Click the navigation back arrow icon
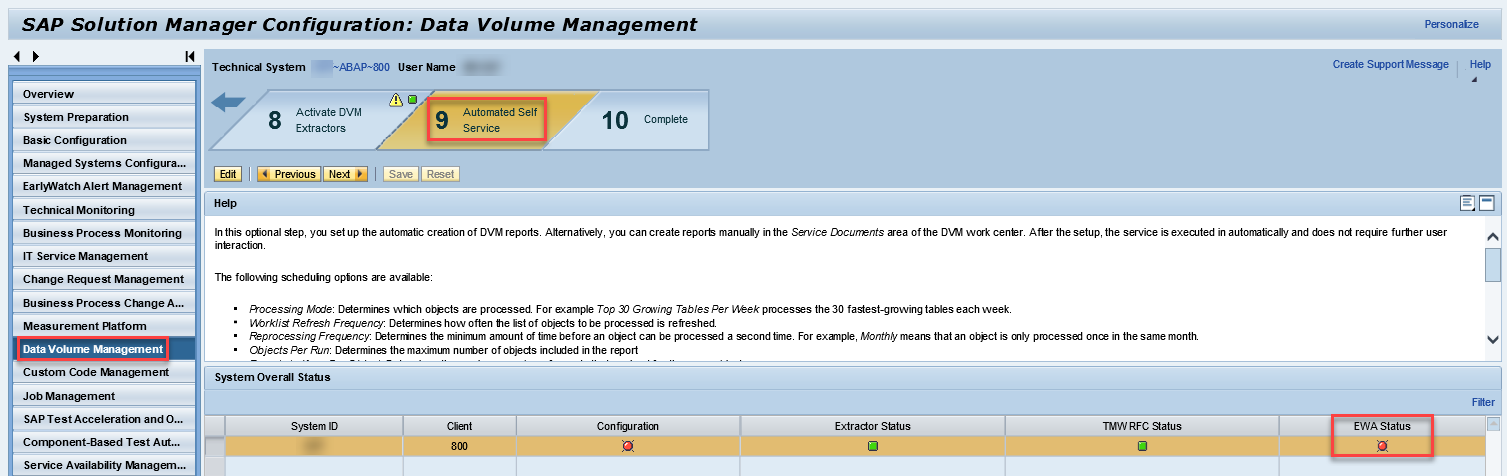Screen dimensions: 1507x476 (17, 56)
